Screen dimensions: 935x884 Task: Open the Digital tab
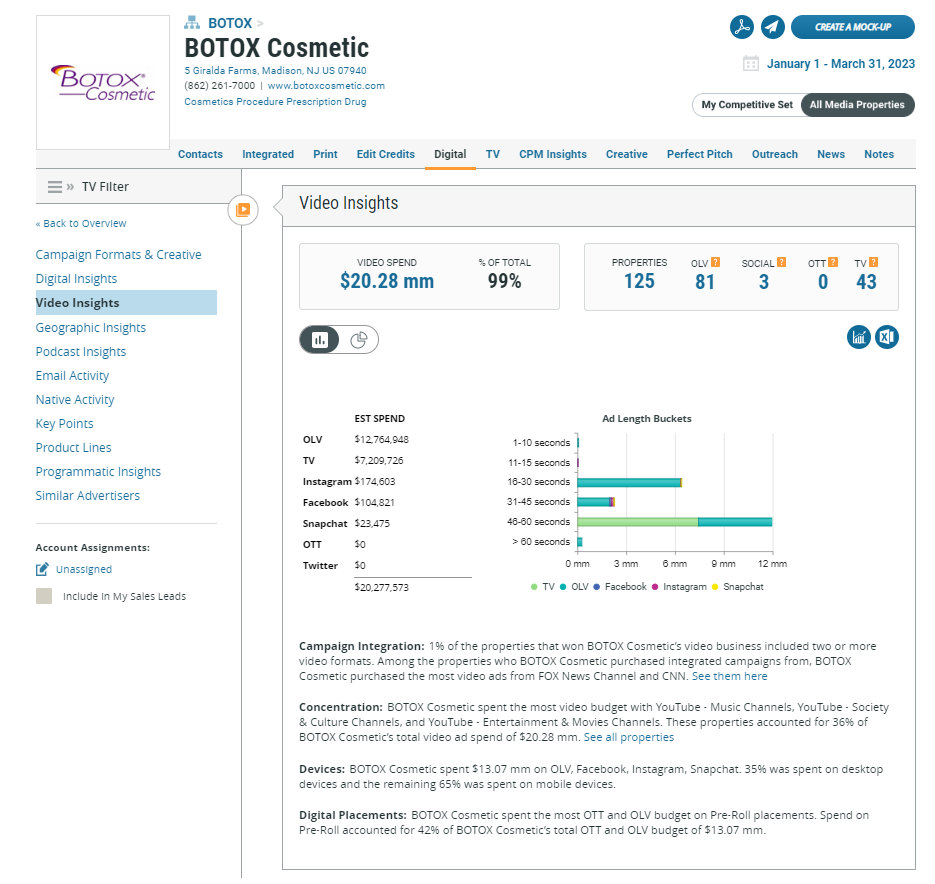(x=450, y=154)
